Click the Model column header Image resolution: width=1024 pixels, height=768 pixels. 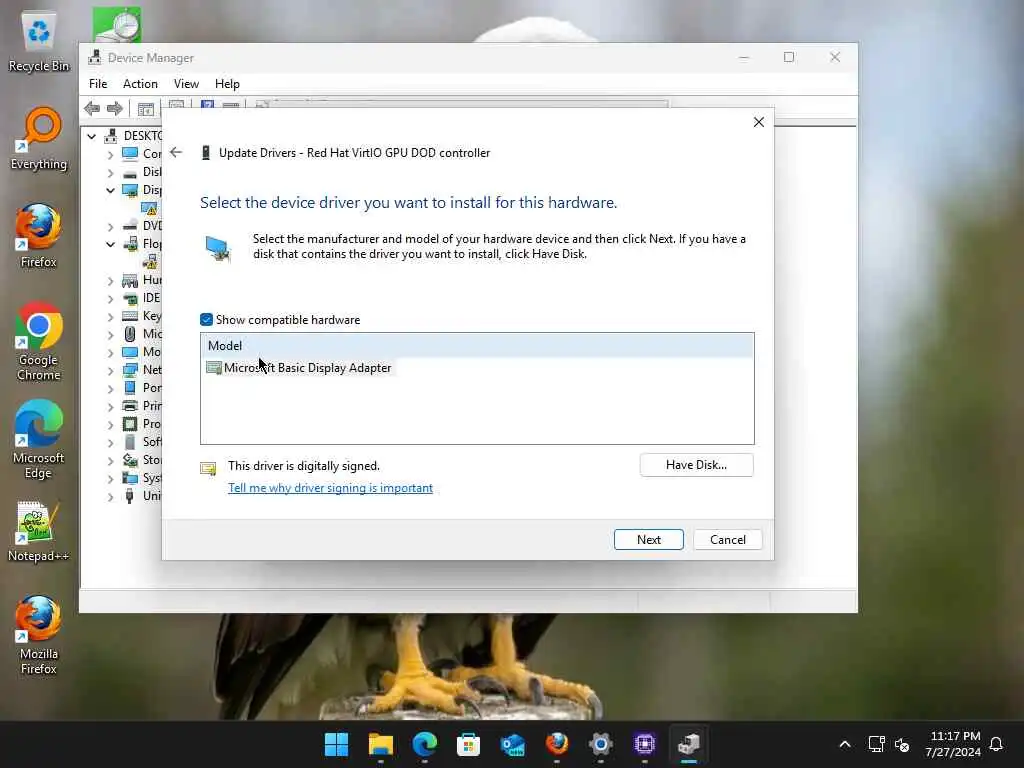pyautogui.click(x=477, y=345)
